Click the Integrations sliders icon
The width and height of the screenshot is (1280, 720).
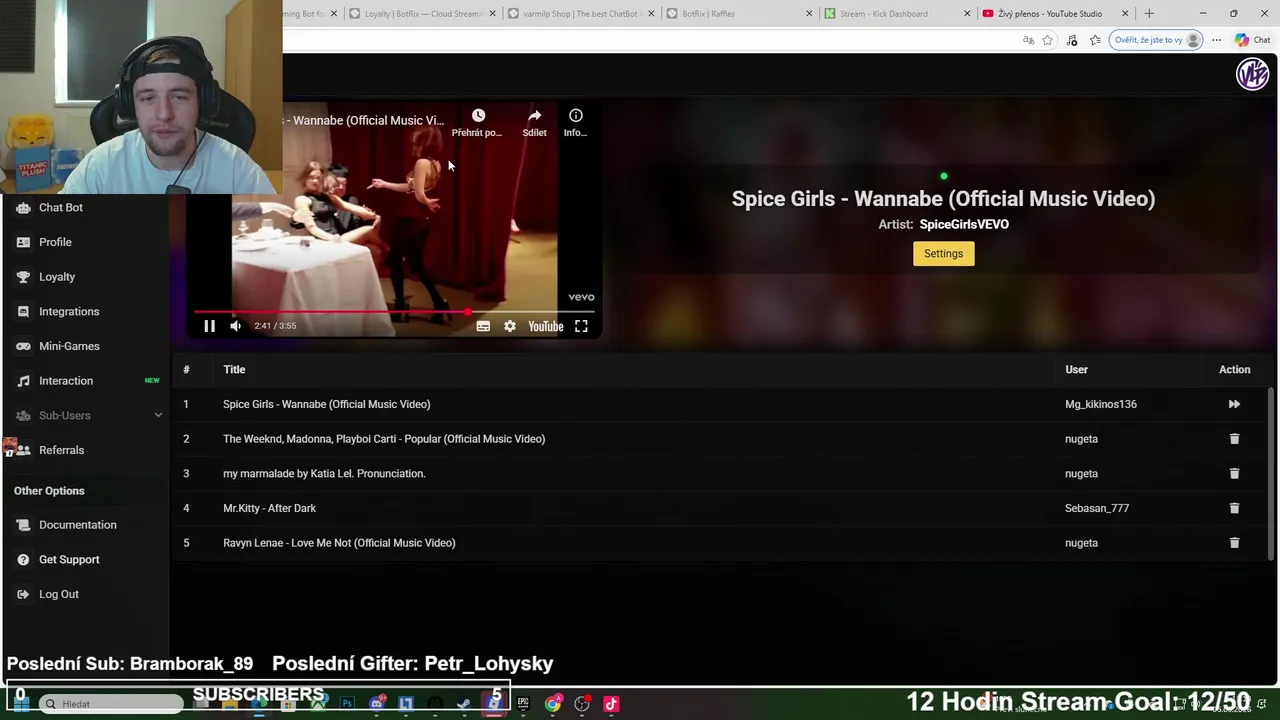pyautogui.click(x=23, y=312)
